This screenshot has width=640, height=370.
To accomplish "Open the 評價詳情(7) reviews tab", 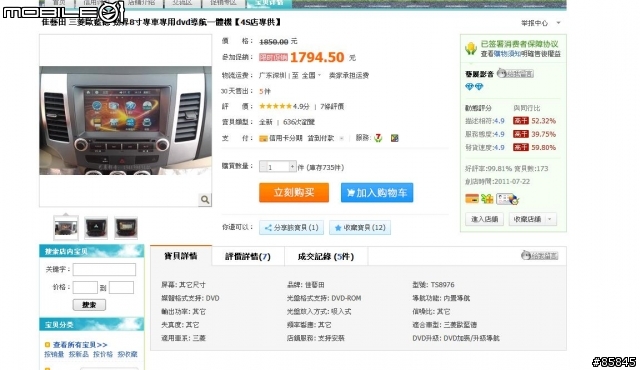I will tap(248, 257).
